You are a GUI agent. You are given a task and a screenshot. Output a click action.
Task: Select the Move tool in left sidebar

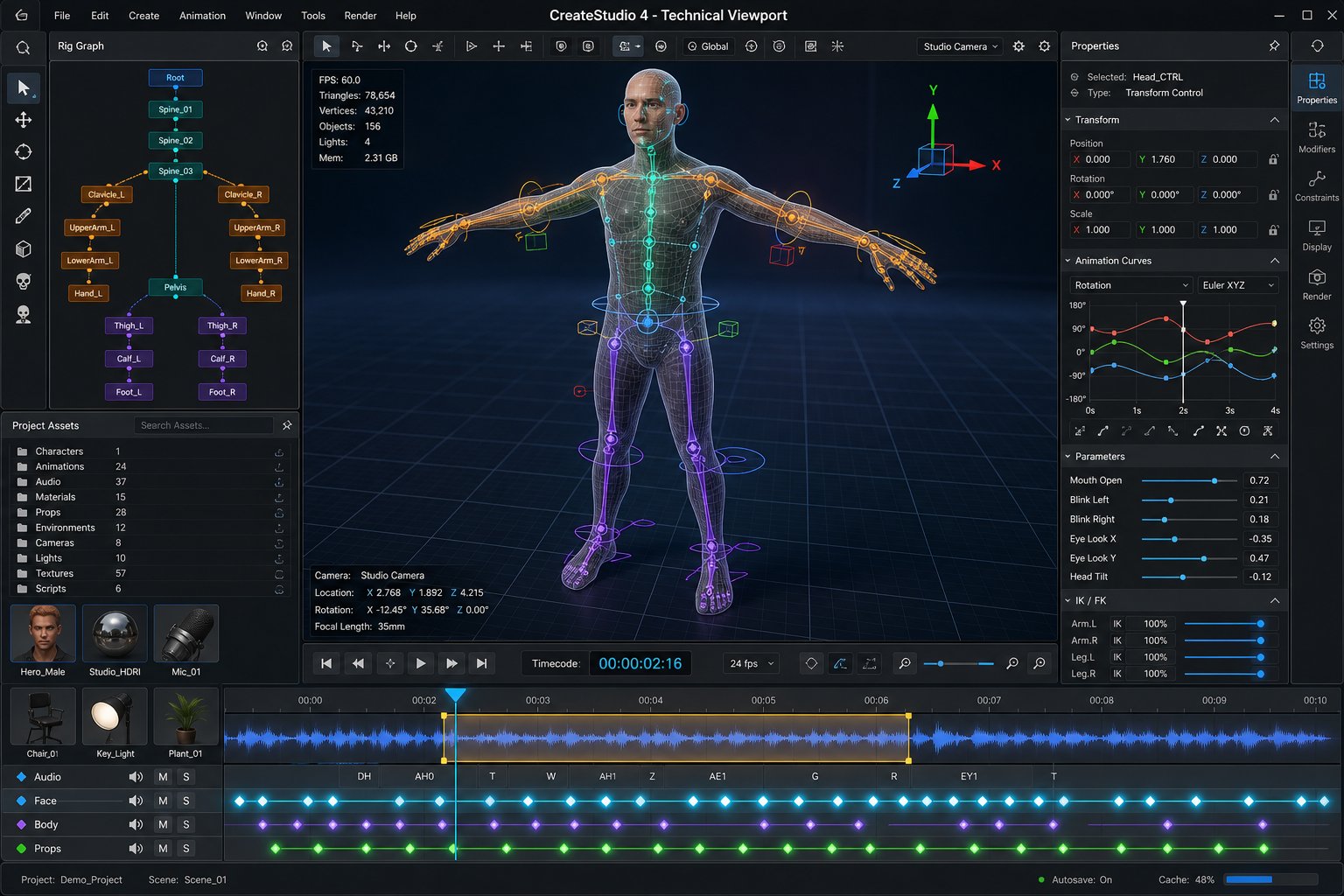point(24,120)
